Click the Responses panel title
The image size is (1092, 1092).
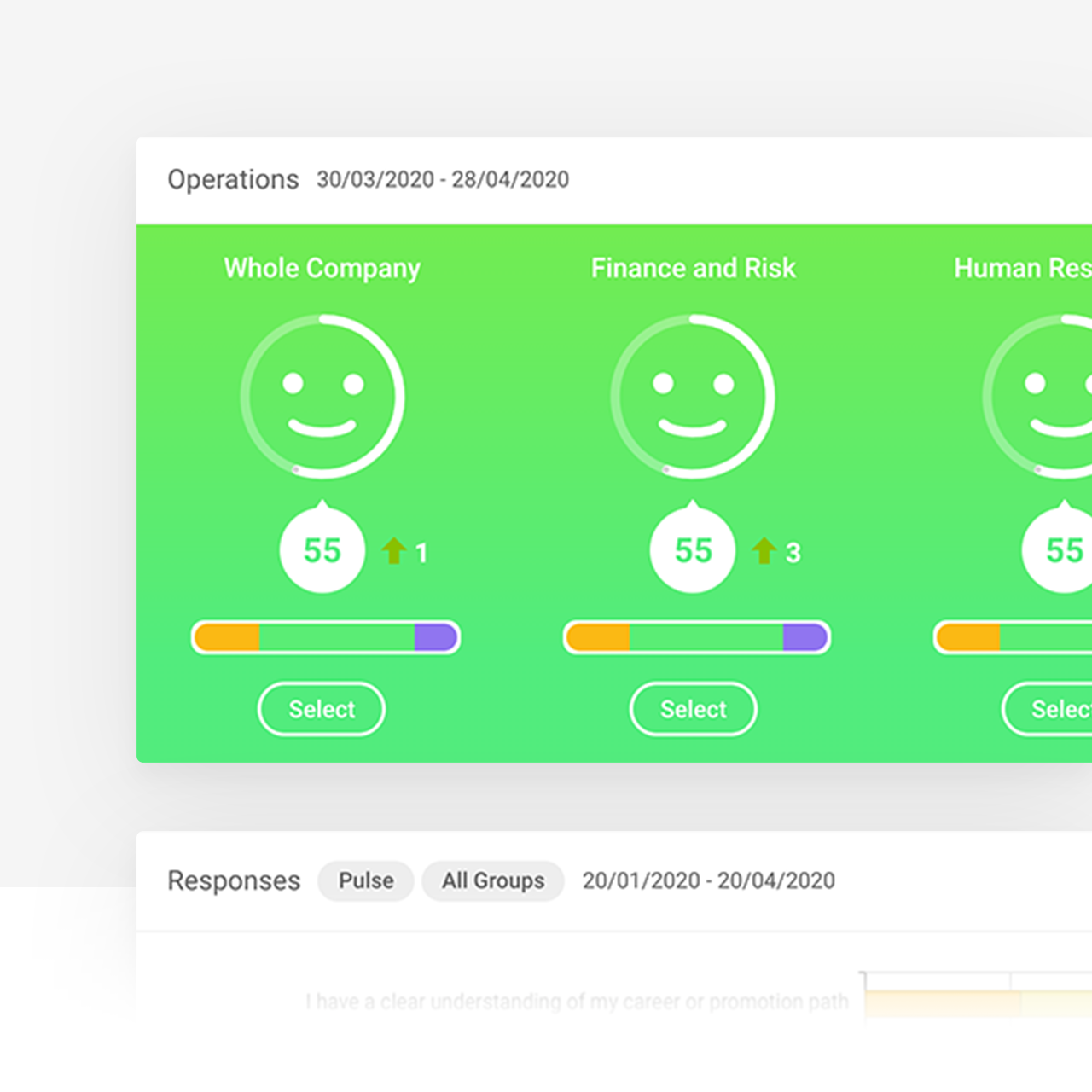tap(234, 880)
